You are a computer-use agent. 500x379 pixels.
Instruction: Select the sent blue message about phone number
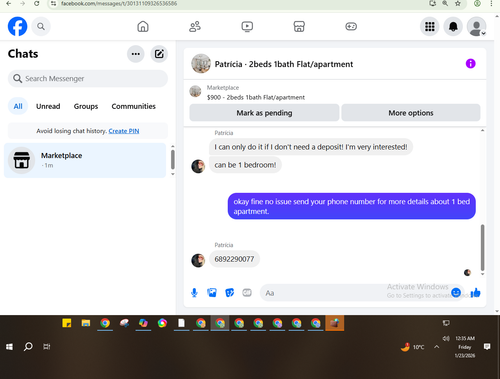(352, 206)
